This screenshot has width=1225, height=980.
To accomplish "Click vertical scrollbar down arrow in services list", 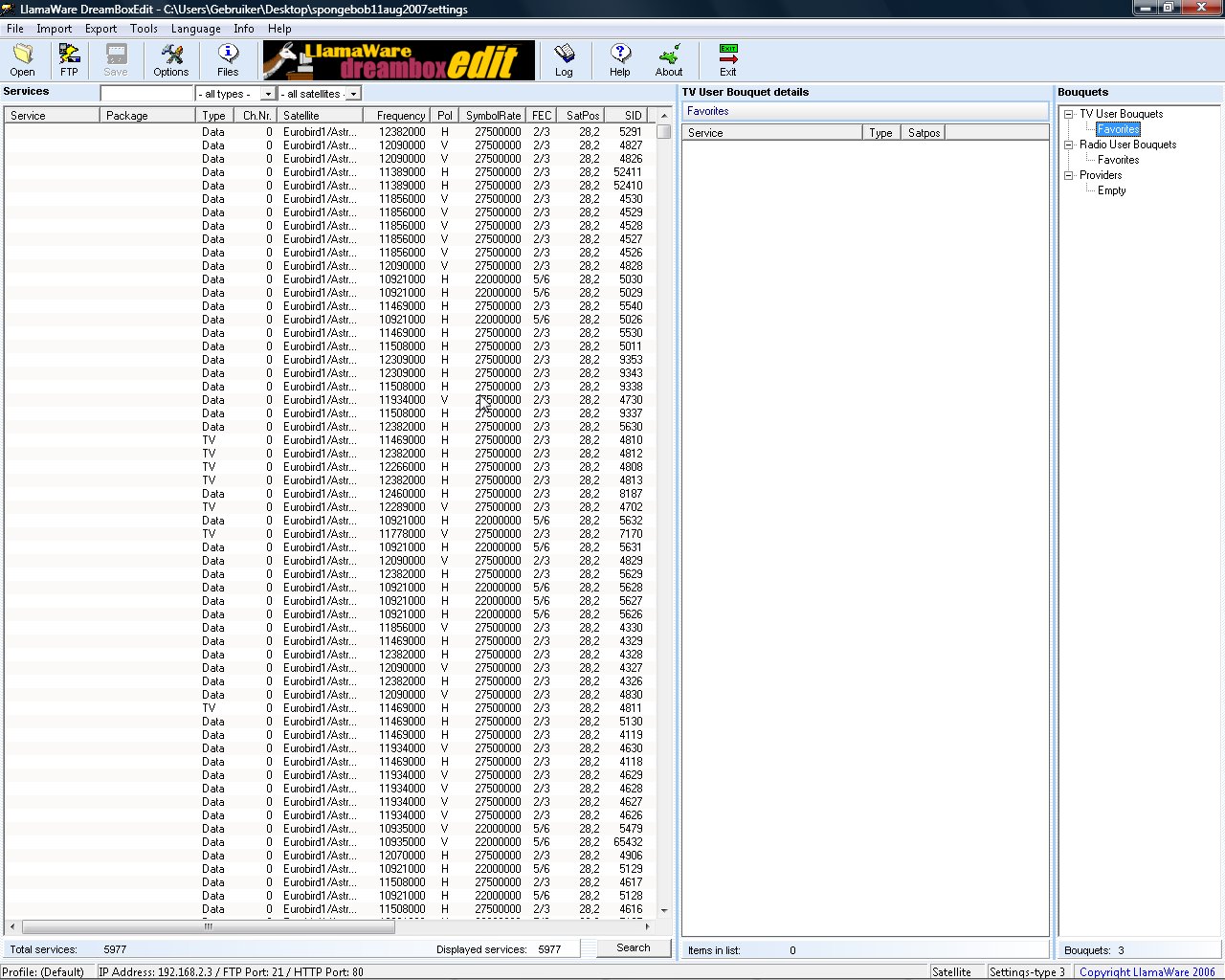I will click(664, 911).
